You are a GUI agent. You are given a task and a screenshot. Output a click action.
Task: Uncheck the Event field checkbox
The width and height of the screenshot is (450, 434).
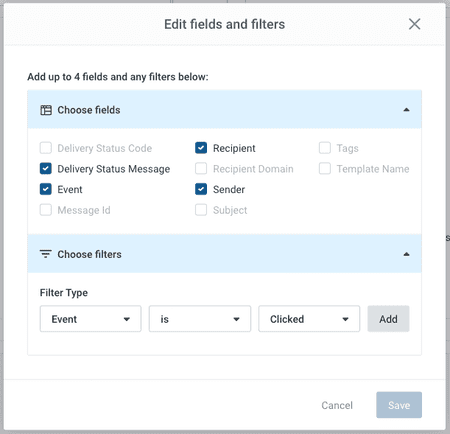click(x=46, y=189)
